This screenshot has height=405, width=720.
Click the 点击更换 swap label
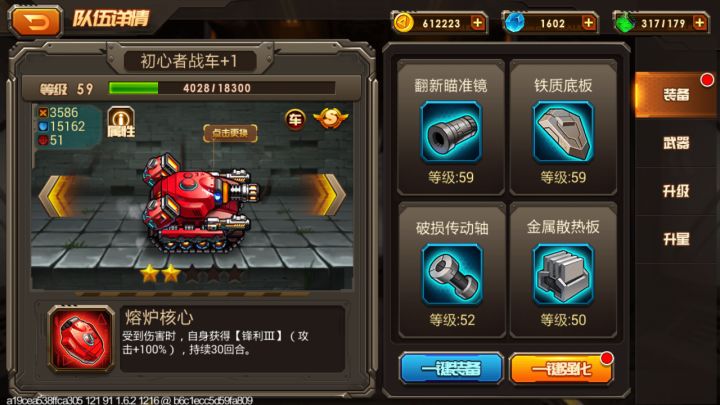click(x=230, y=133)
